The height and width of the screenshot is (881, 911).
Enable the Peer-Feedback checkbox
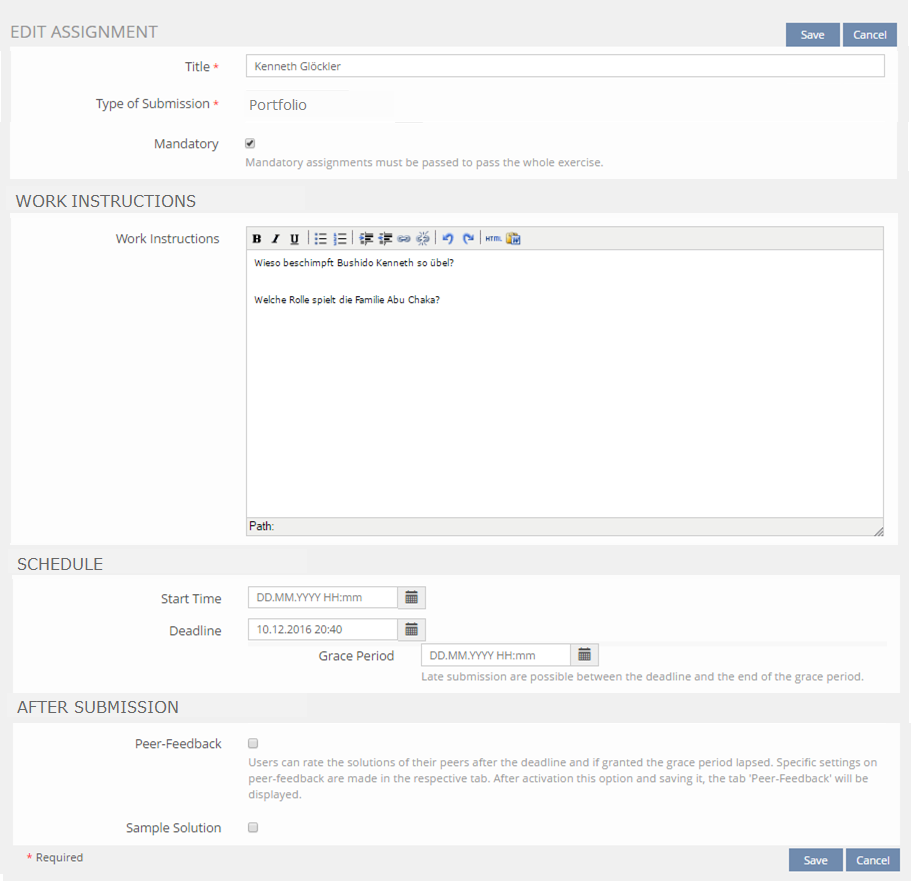coord(253,744)
